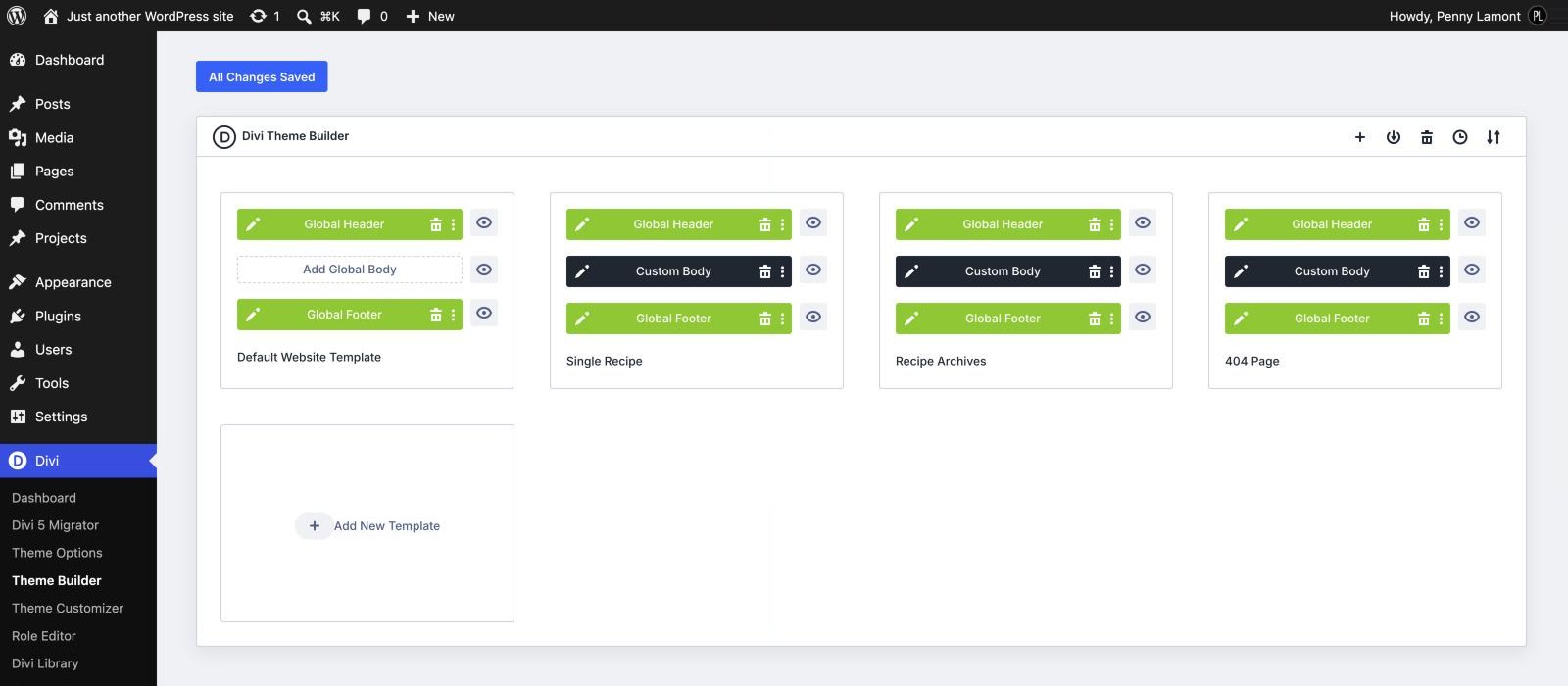This screenshot has height=686, width=1568.
Task: Edit Custom Body of Recipe Archives template
Action: point(911,271)
